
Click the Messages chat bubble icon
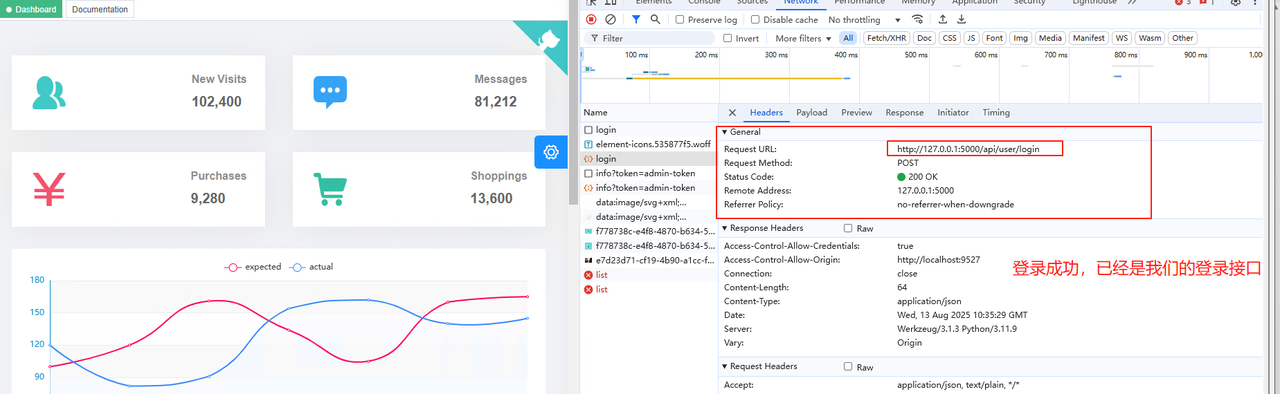(x=330, y=92)
